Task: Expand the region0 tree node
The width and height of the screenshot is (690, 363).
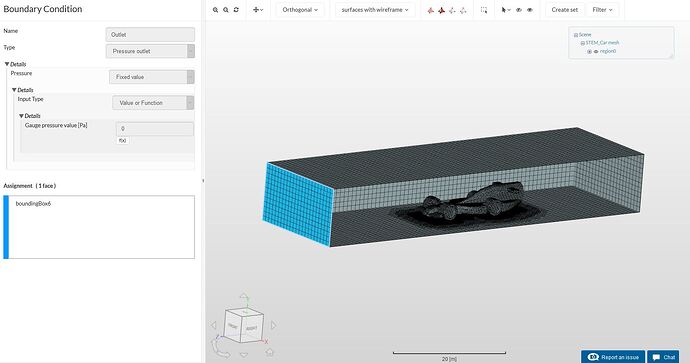Action: [589, 51]
